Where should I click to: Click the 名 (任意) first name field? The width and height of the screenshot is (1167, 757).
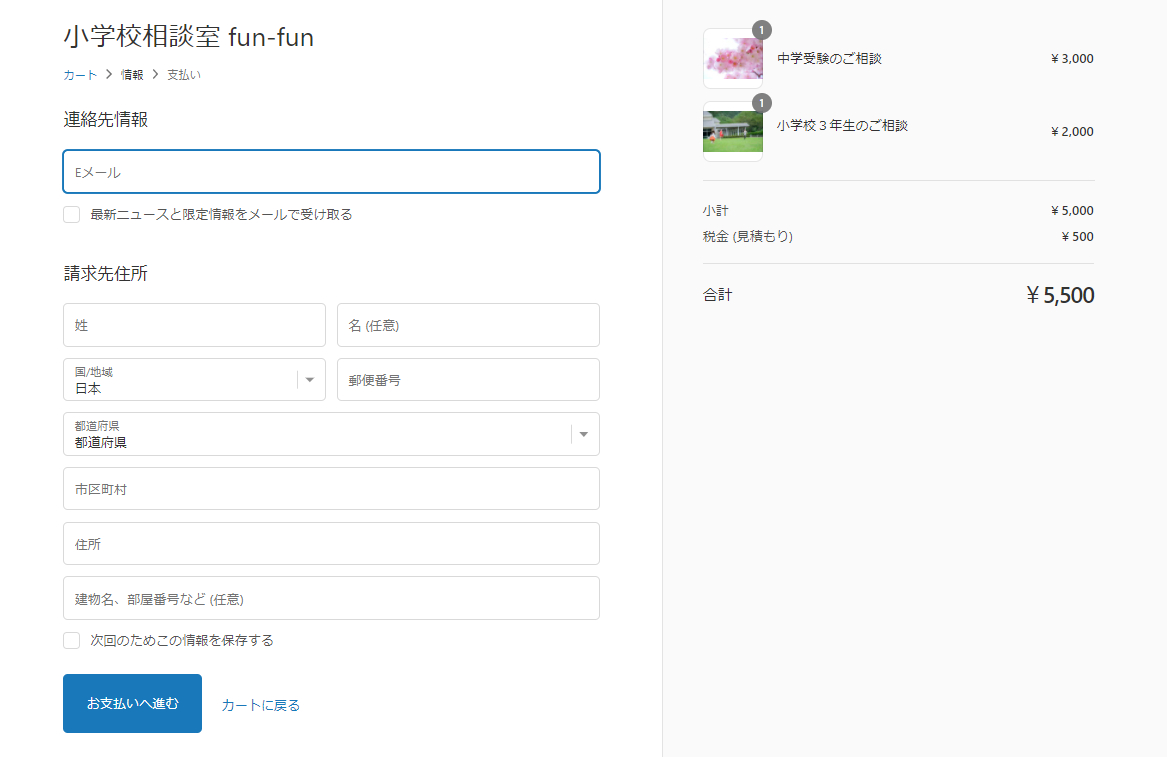468,325
